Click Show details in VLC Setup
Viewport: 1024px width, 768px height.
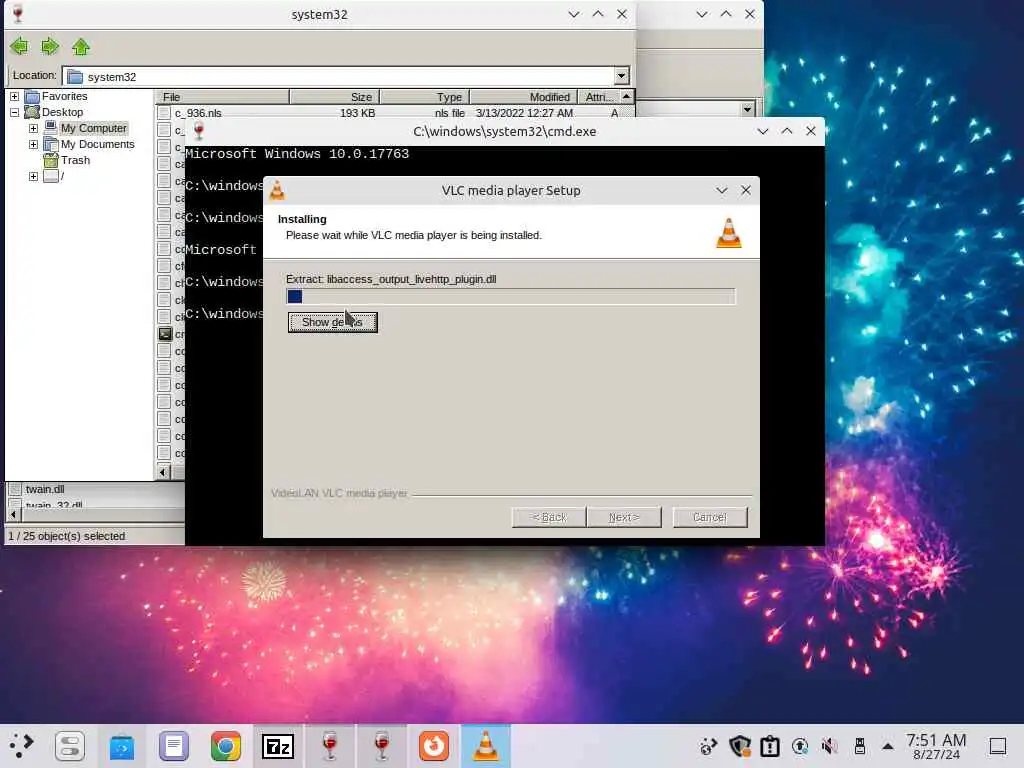[332, 322]
